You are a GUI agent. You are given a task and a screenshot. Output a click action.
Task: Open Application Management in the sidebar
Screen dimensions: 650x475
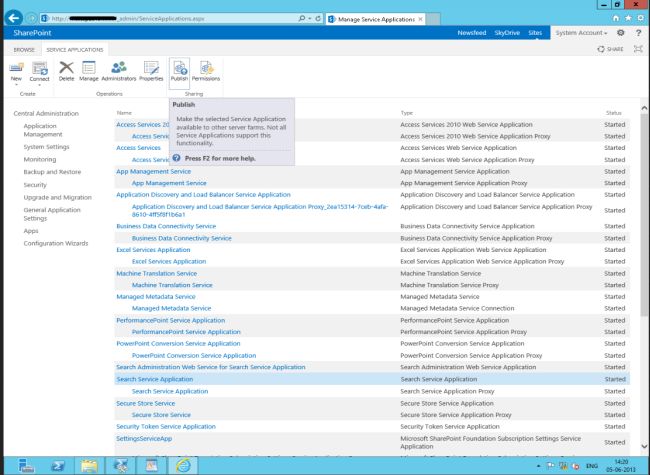coord(43,130)
